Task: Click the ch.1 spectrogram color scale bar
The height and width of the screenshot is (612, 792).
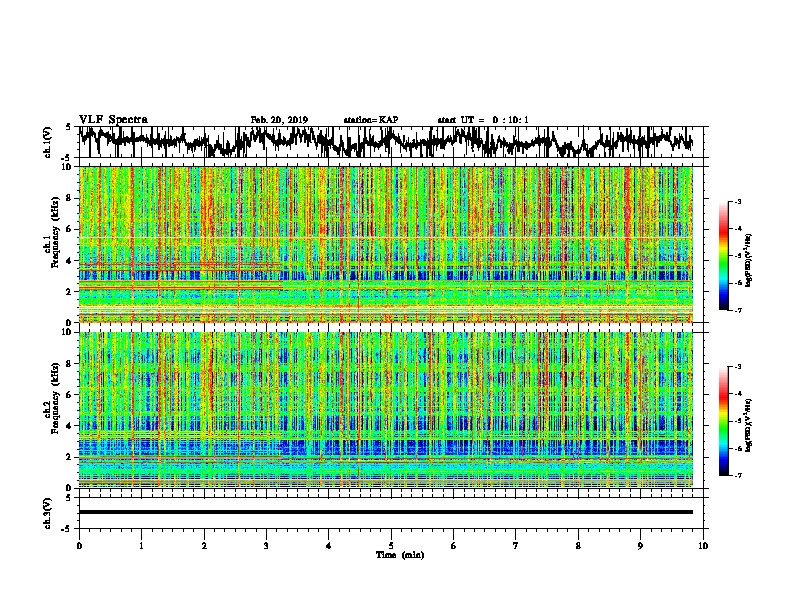Action: pos(724,256)
